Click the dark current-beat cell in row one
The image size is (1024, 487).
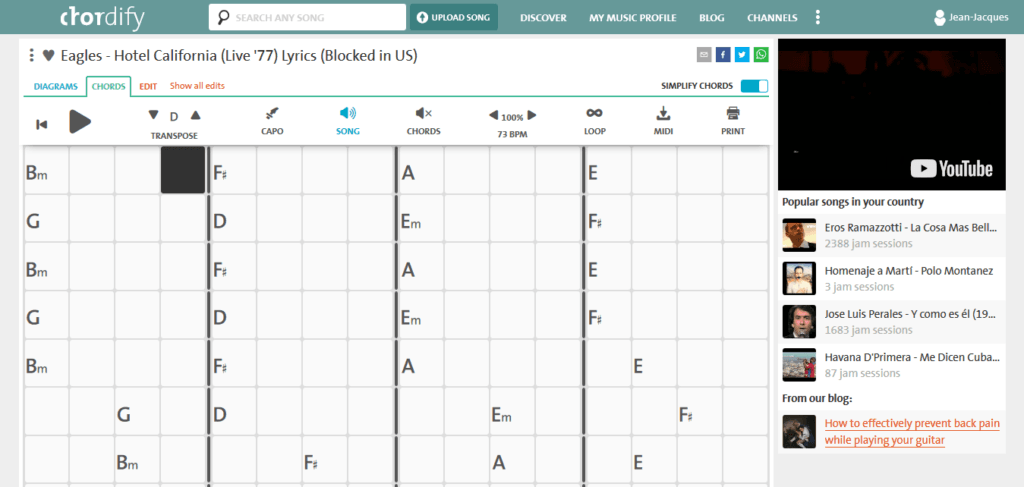(183, 170)
